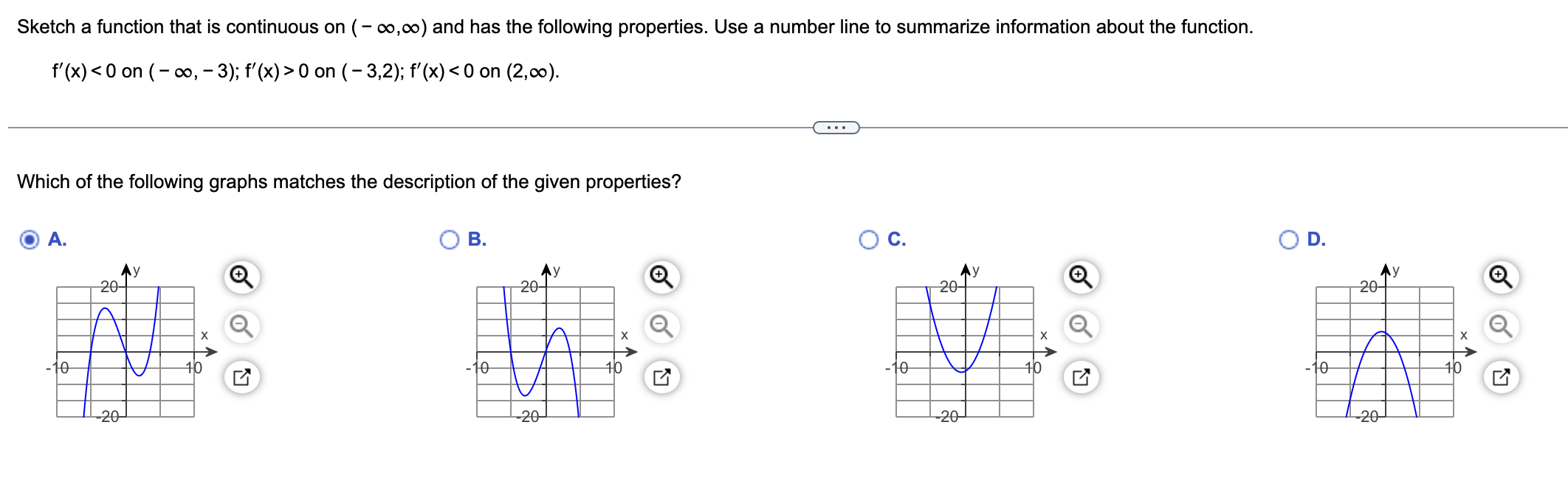This screenshot has width=1568, height=484.
Task: Expand the ellipsis question options control
Action: click(x=836, y=127)
